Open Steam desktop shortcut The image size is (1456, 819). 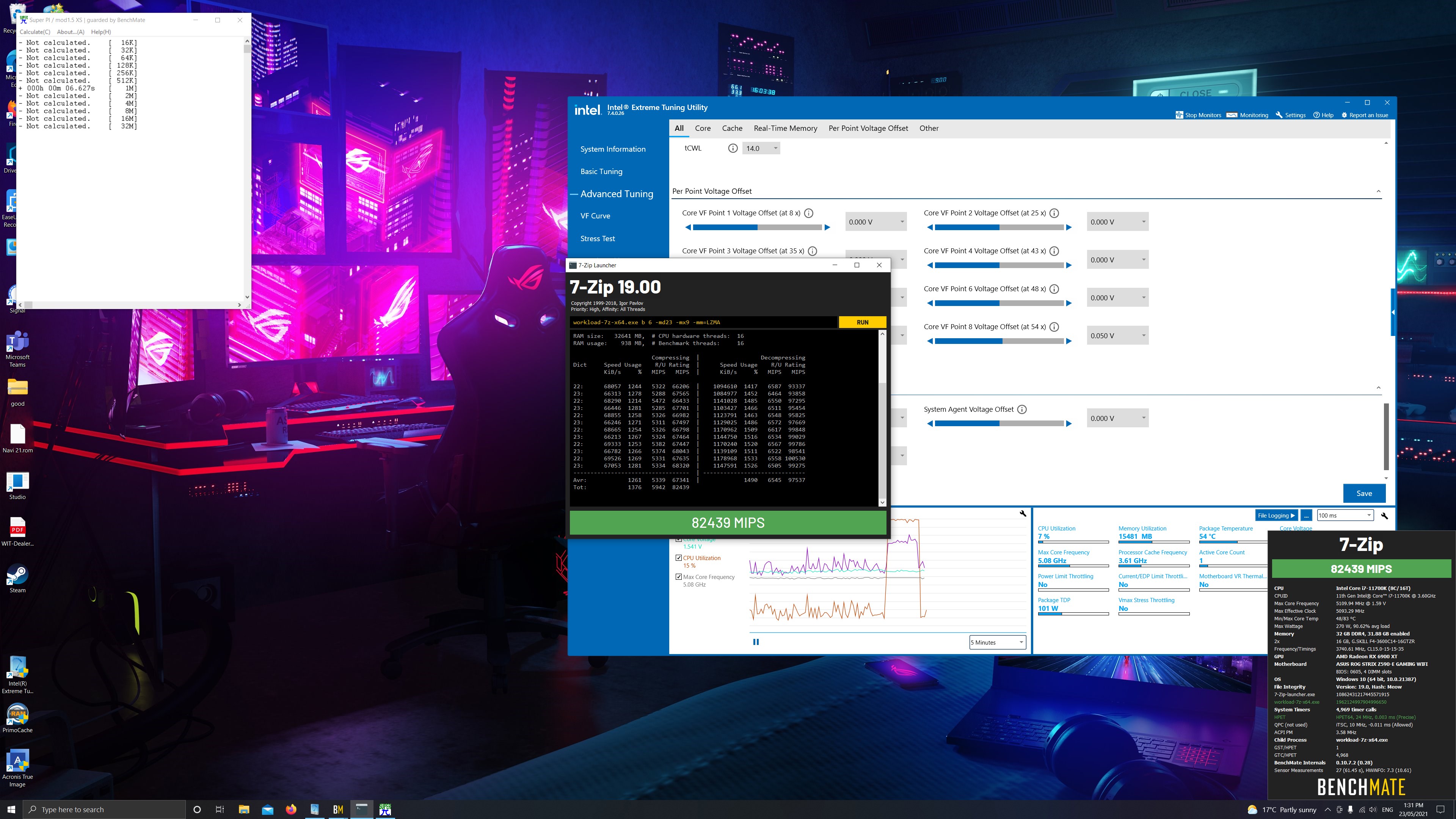[17, 578]
